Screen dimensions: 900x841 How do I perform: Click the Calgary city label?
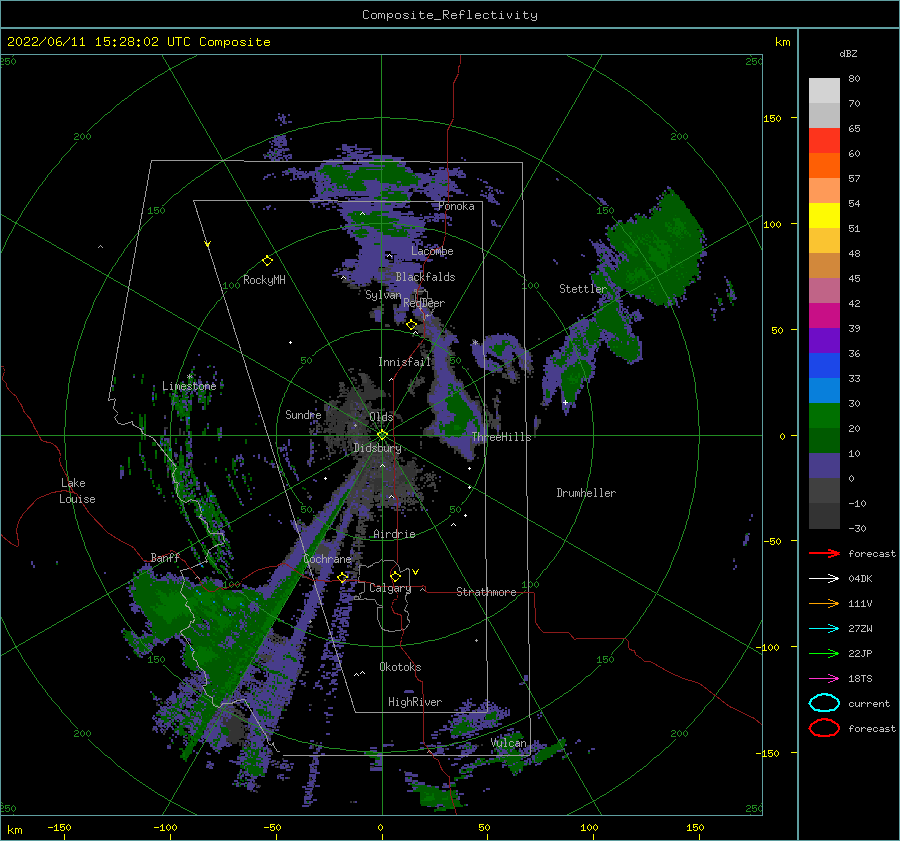tap(390, 588)
